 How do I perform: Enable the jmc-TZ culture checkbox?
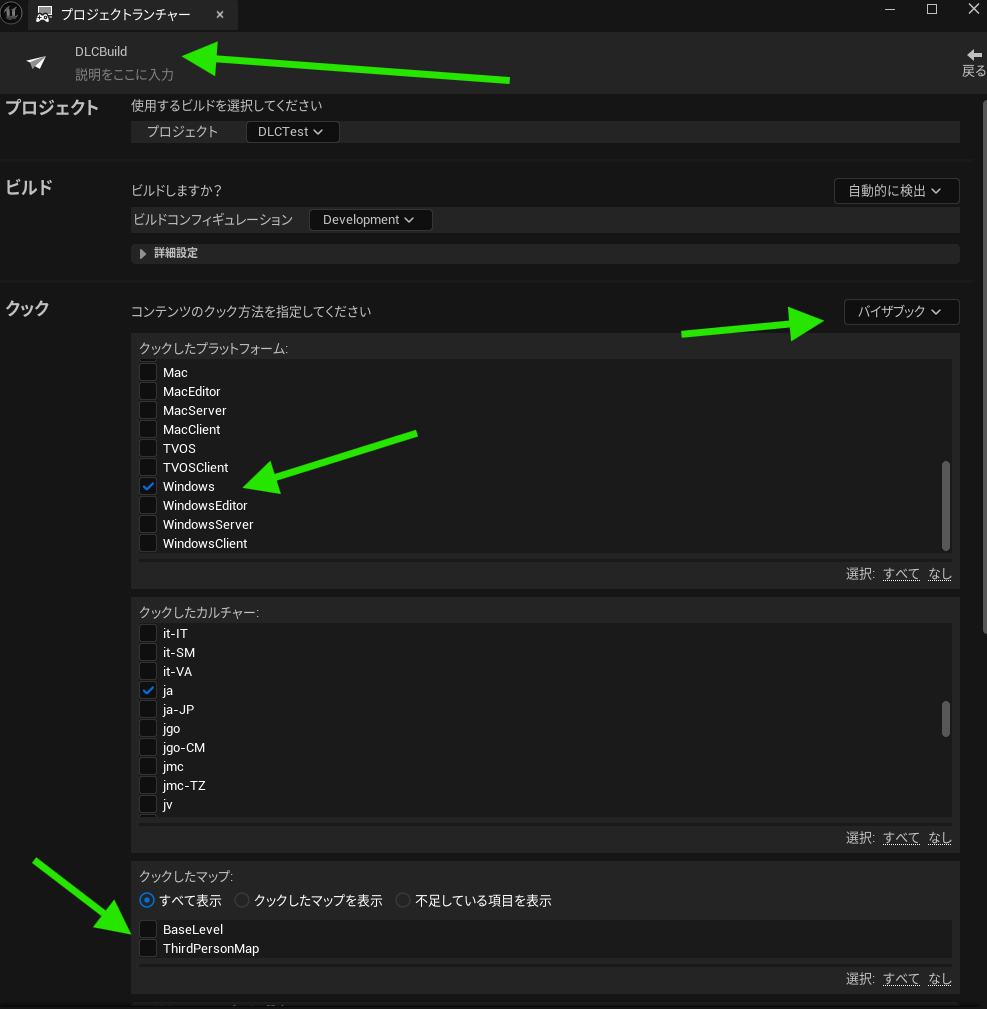click(148, 785)
